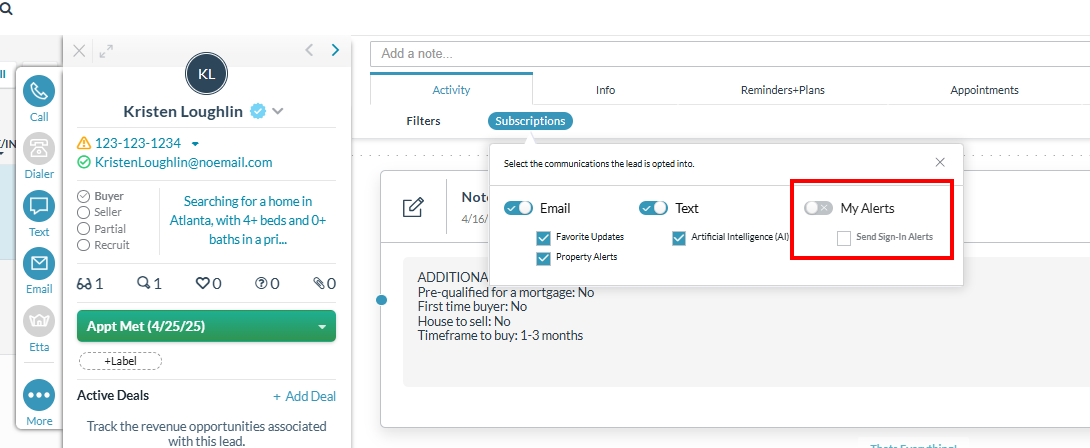Uncheck Favorite Updates checkbox
Screen dimensions: 1090x448
(544, 237)
